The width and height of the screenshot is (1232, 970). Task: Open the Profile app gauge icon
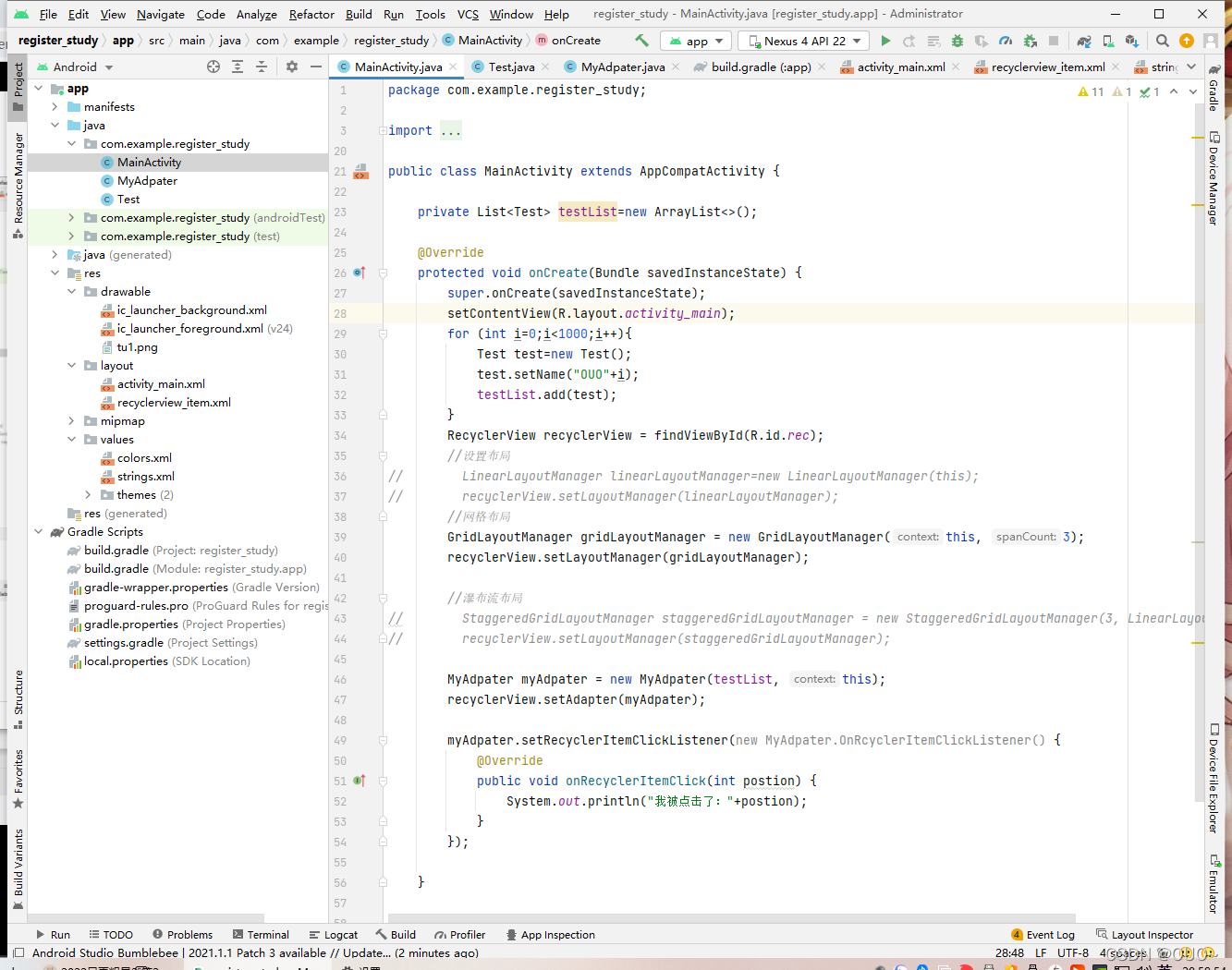(1006, 41)
